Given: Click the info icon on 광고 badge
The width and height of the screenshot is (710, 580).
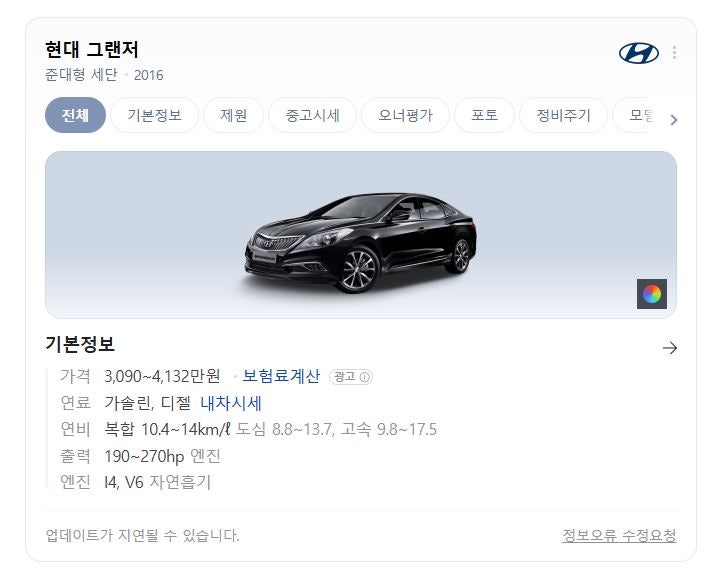Looking at the screenshot, I should 365,377.
